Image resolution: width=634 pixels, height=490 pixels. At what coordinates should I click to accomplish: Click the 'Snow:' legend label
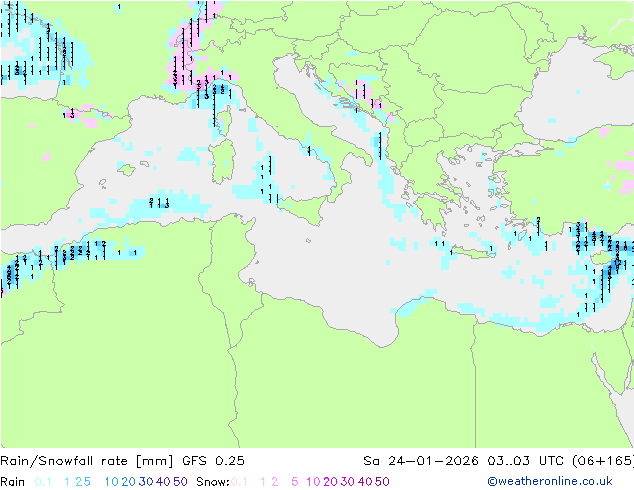click(x=213, y=482)
